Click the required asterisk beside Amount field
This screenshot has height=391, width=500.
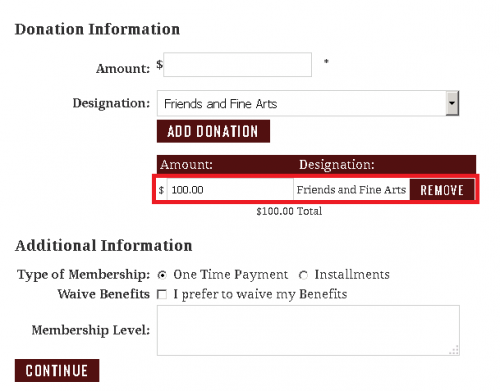(x=326, y=61)
